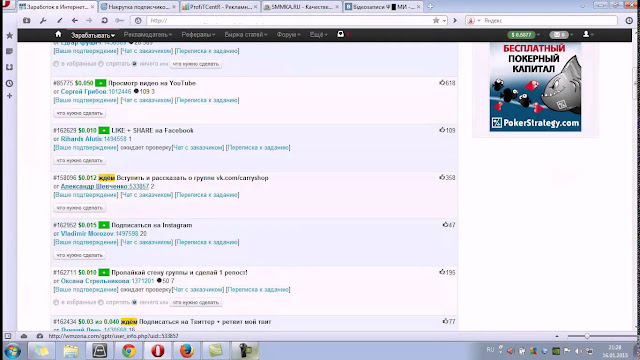Switch to the ProfiTCentR tab

click(x=220, y=7)
